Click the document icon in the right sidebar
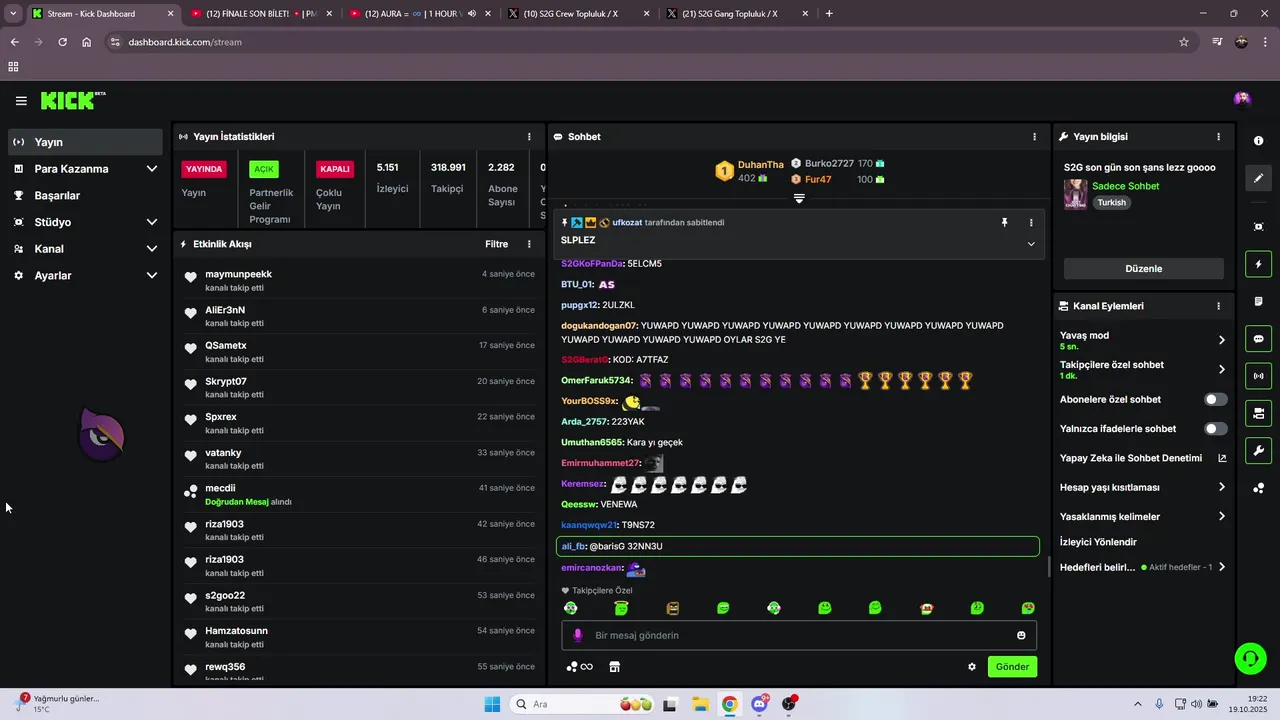Screen dimensions: 1280x720 pos(1258,302)
